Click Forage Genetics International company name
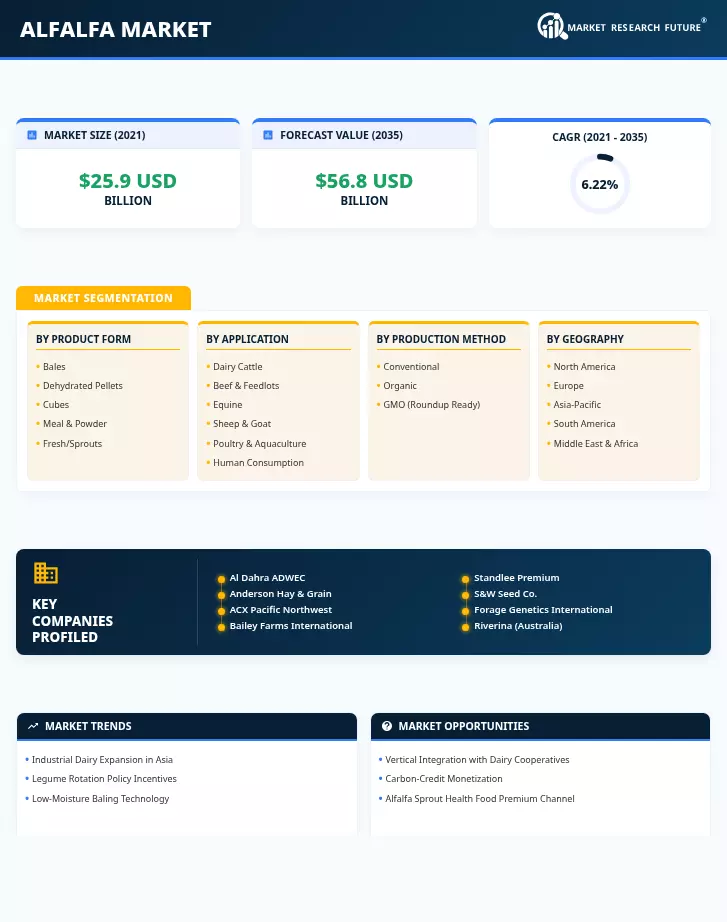The image size is (727, 922). pos(543,610)
